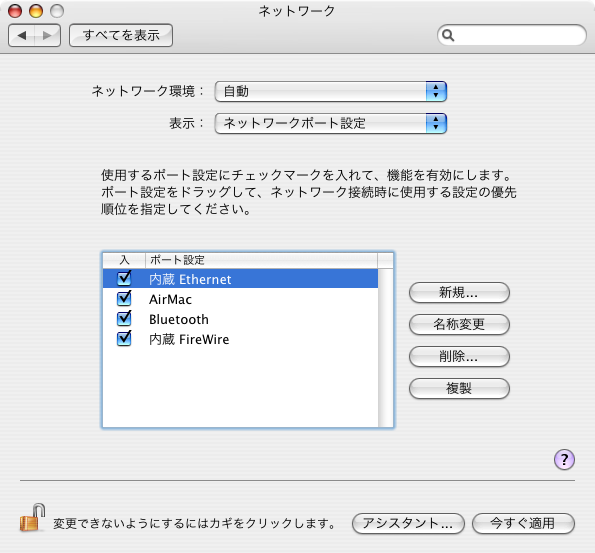Viewport: 595px width, 553px height.
Task: Click the gray zoom window button
Action: coord(57,11)
